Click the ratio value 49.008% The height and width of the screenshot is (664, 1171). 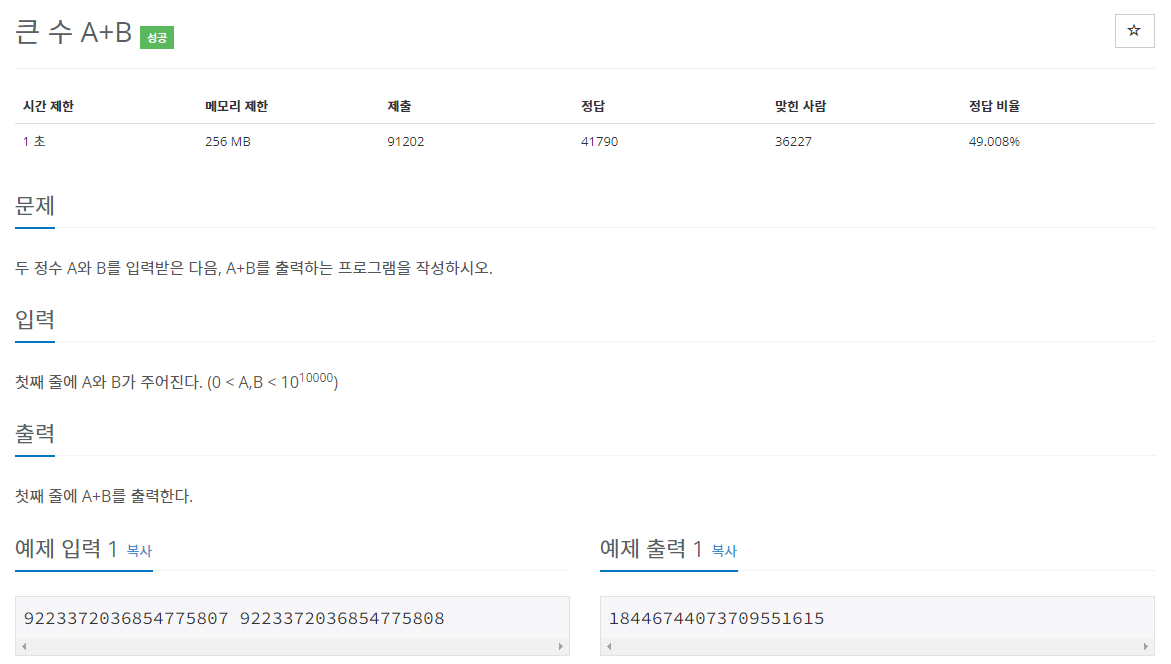994,141
